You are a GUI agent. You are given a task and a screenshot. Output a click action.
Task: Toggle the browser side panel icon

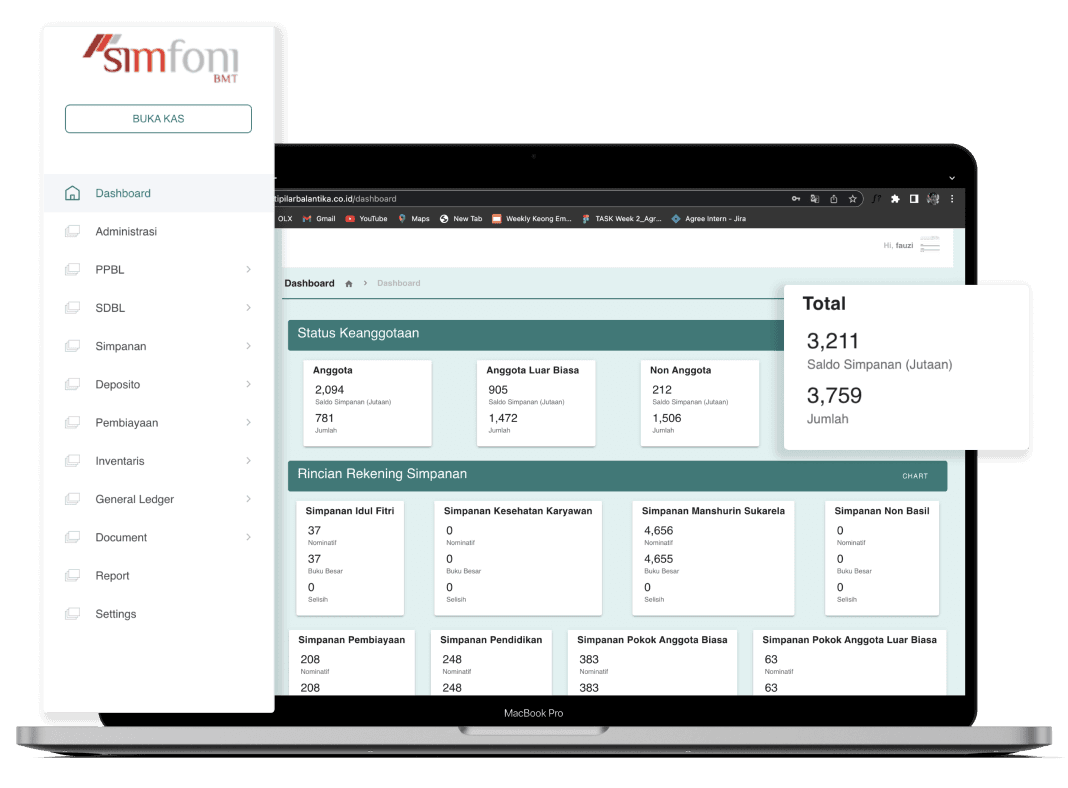pos(914,199)
